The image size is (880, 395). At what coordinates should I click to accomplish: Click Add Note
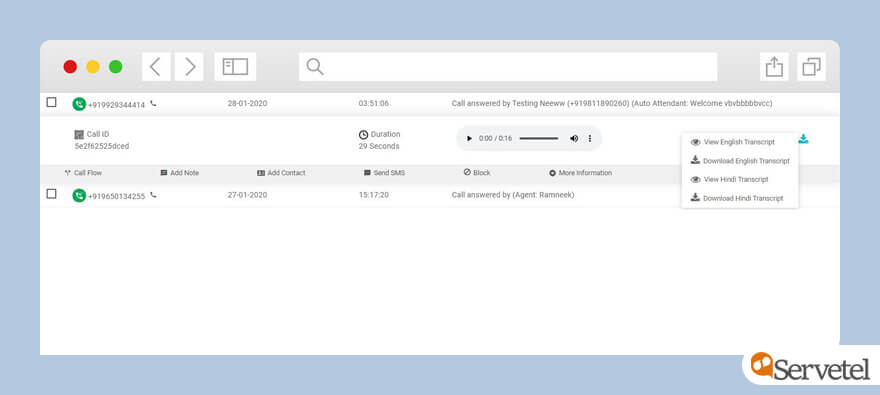tap(180, 173)
